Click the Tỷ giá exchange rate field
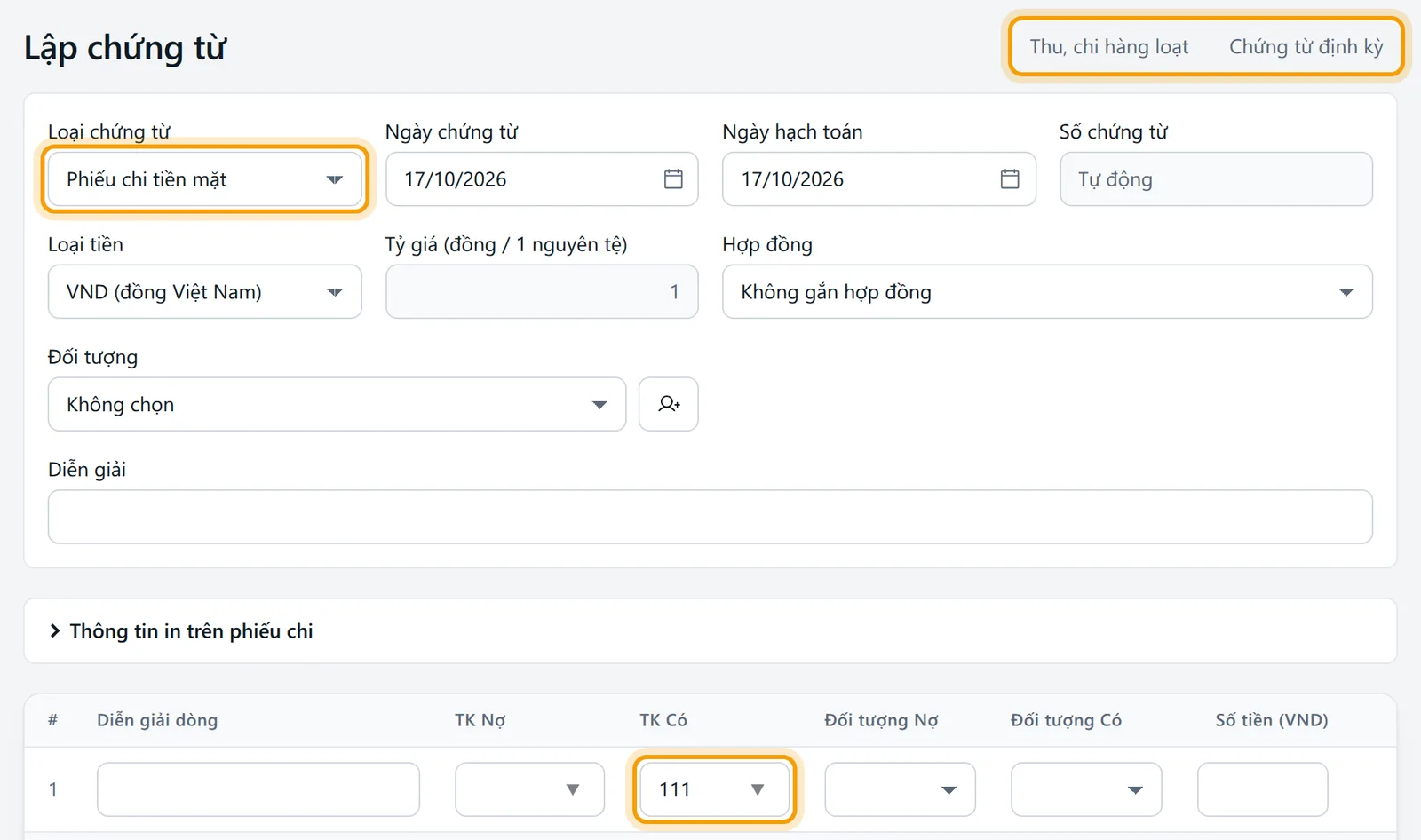Viewport: 1421px width, 840px height. pyautogui.click(x=542, y=291)
